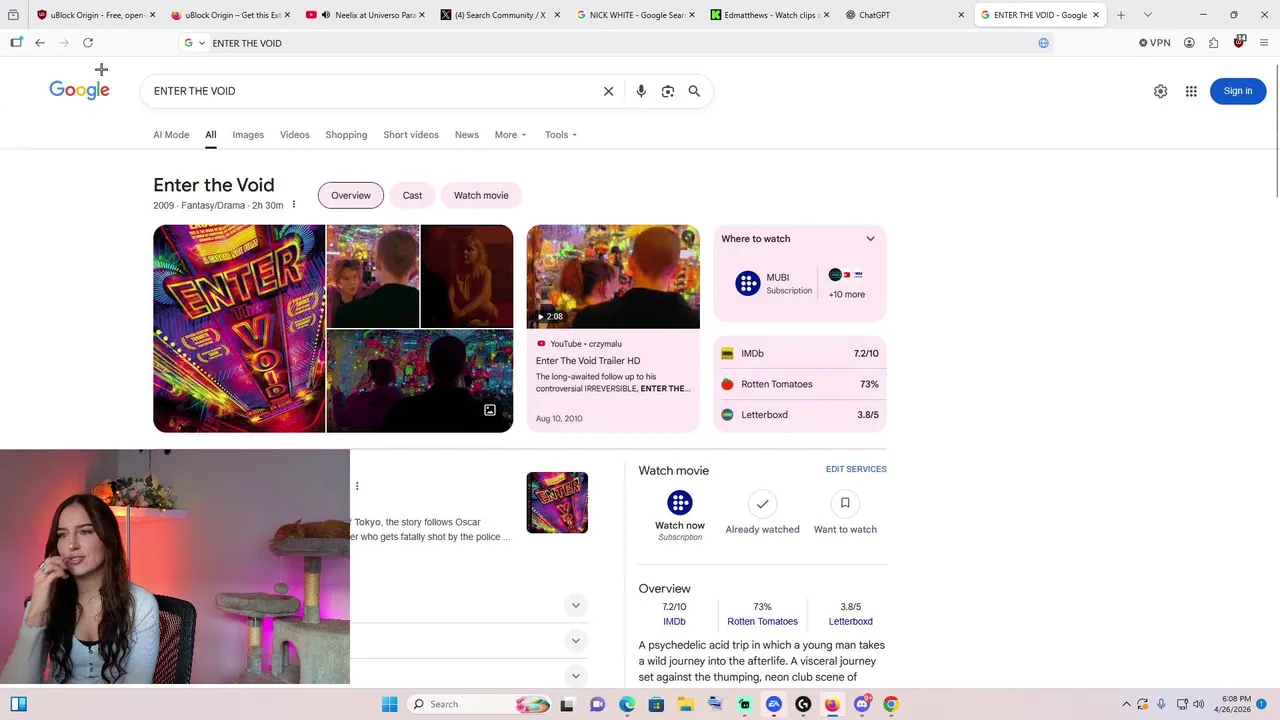Switch to Short videos tab
The image size is (1280, 720).
(x=411, y=135)
